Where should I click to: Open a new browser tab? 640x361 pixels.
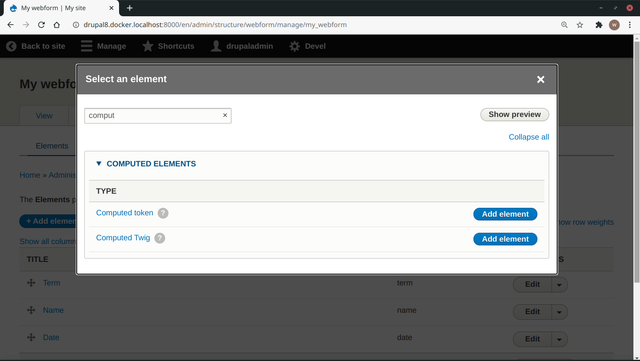click(129, 8)
